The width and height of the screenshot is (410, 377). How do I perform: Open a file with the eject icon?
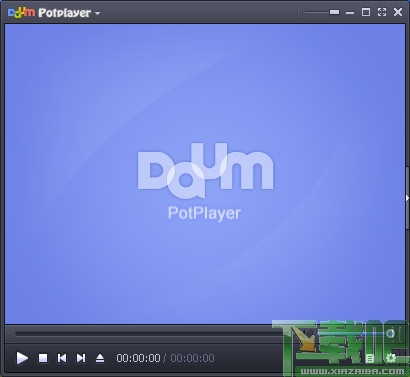tap(100, 358)
